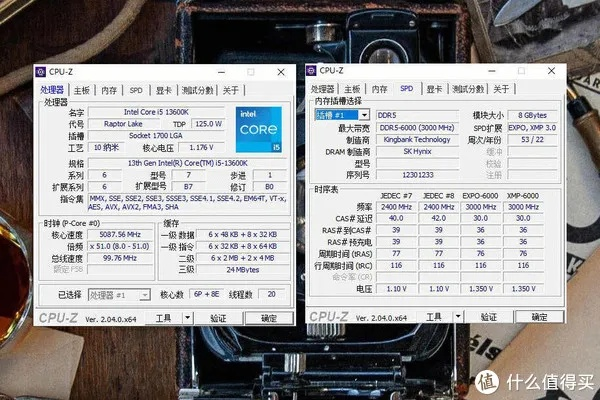600x400 pixels.
Task: Open the 内存 tab in left CPU-Z window
Action: coord(109,90)
